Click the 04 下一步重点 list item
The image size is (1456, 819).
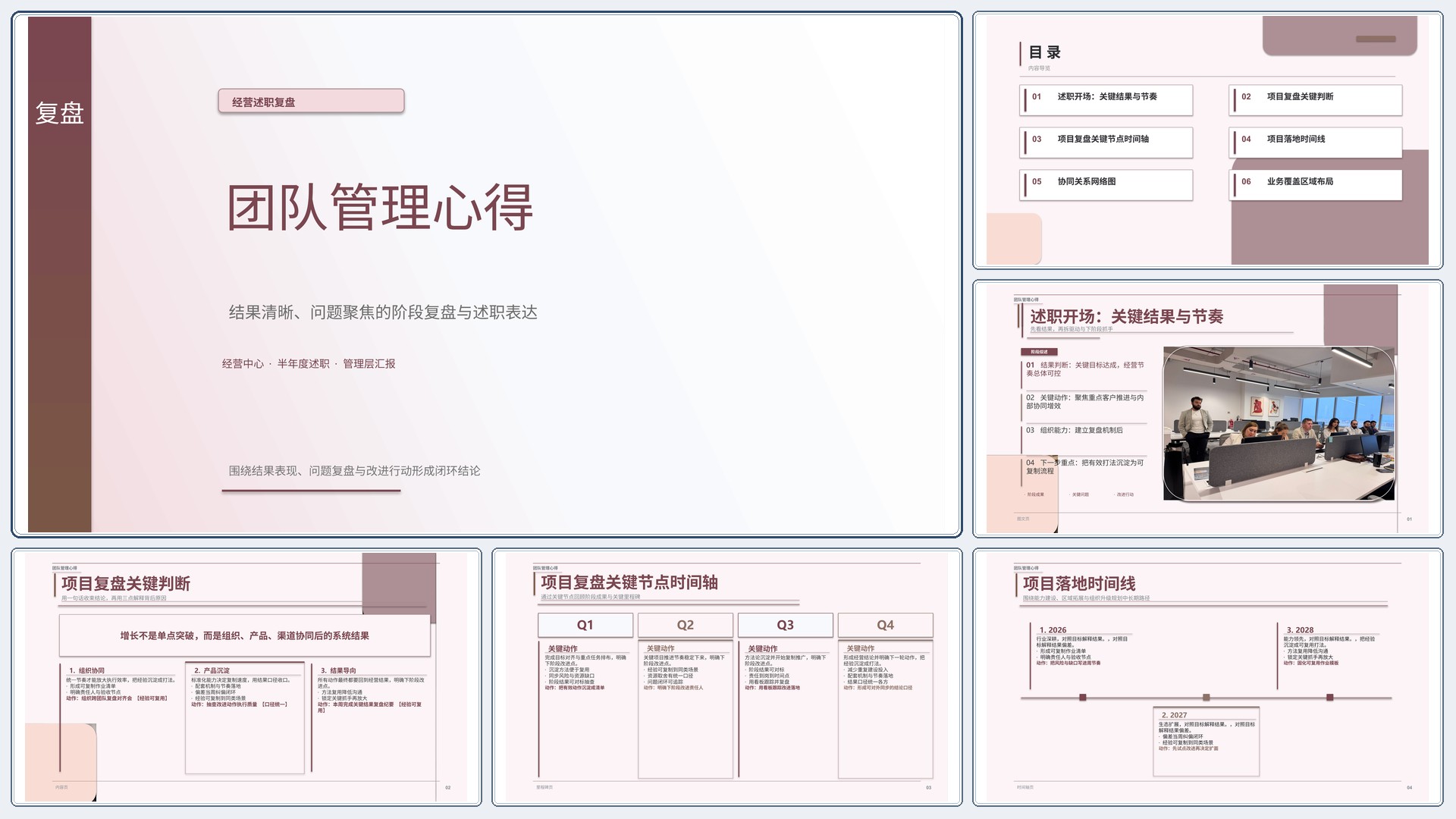[x=1085, y=466]
